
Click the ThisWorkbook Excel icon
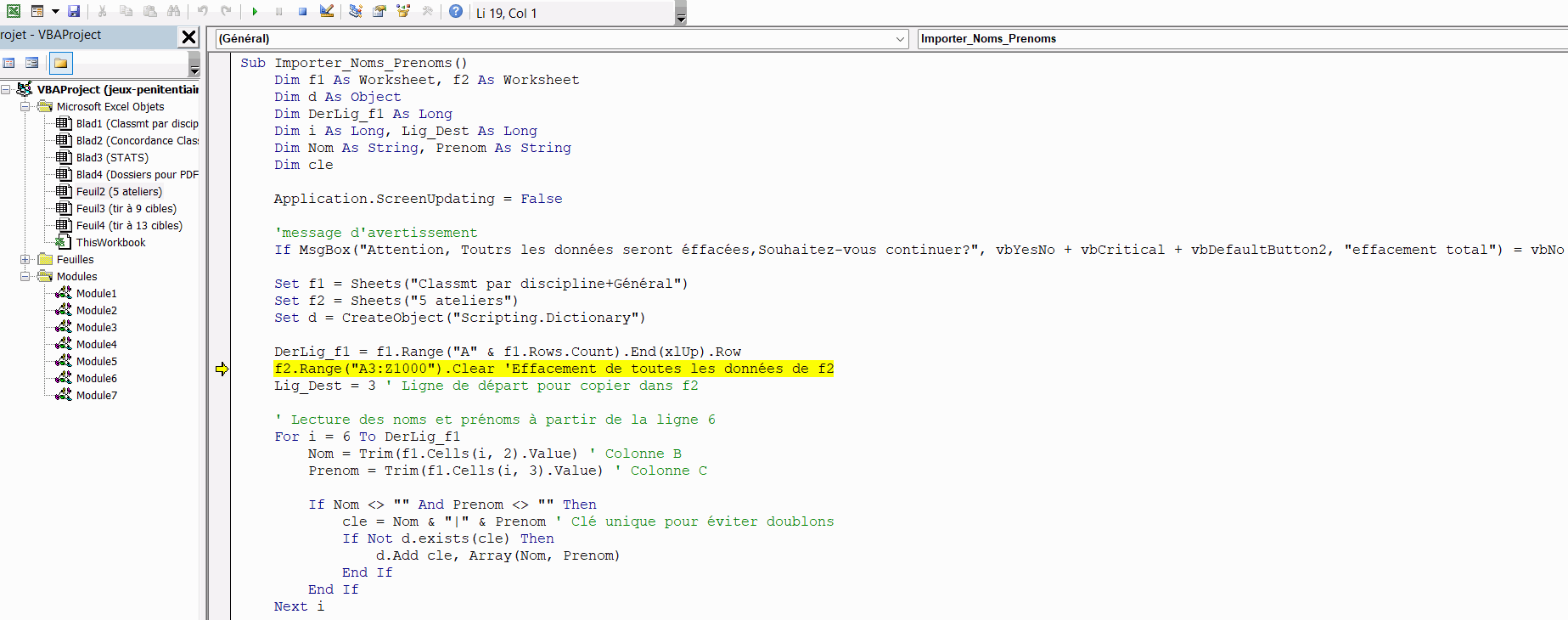coord(64,242)
